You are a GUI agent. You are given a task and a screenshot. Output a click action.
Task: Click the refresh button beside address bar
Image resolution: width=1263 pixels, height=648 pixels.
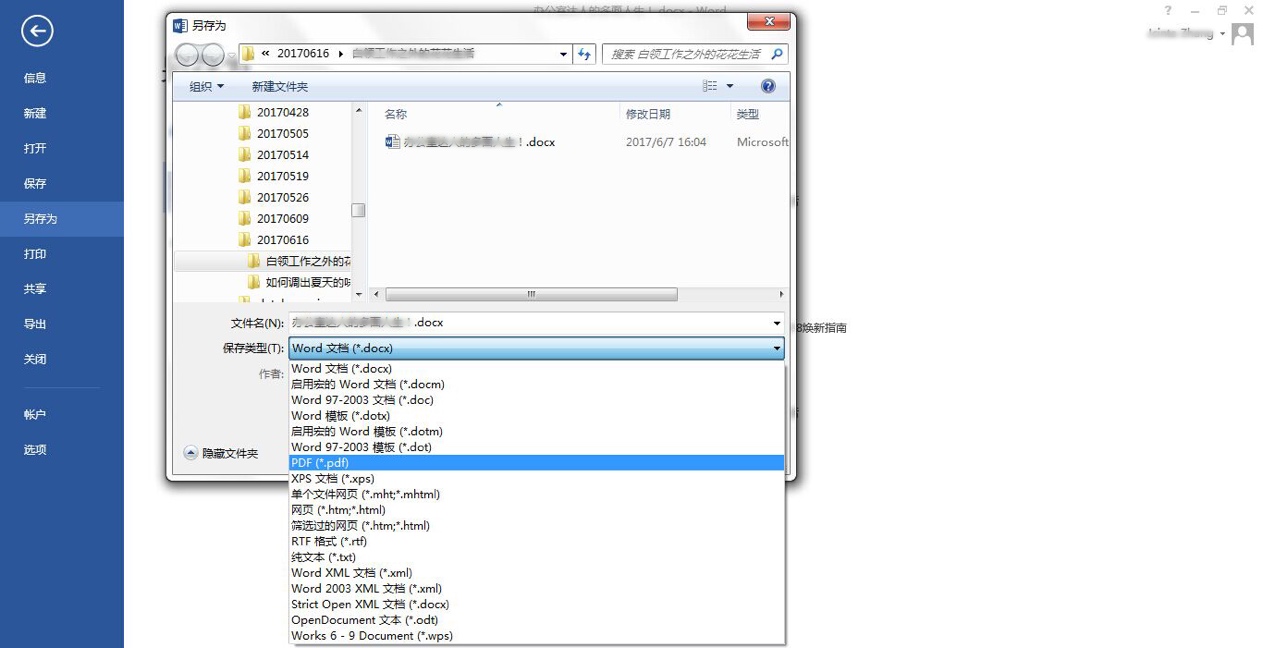(585, 54)
